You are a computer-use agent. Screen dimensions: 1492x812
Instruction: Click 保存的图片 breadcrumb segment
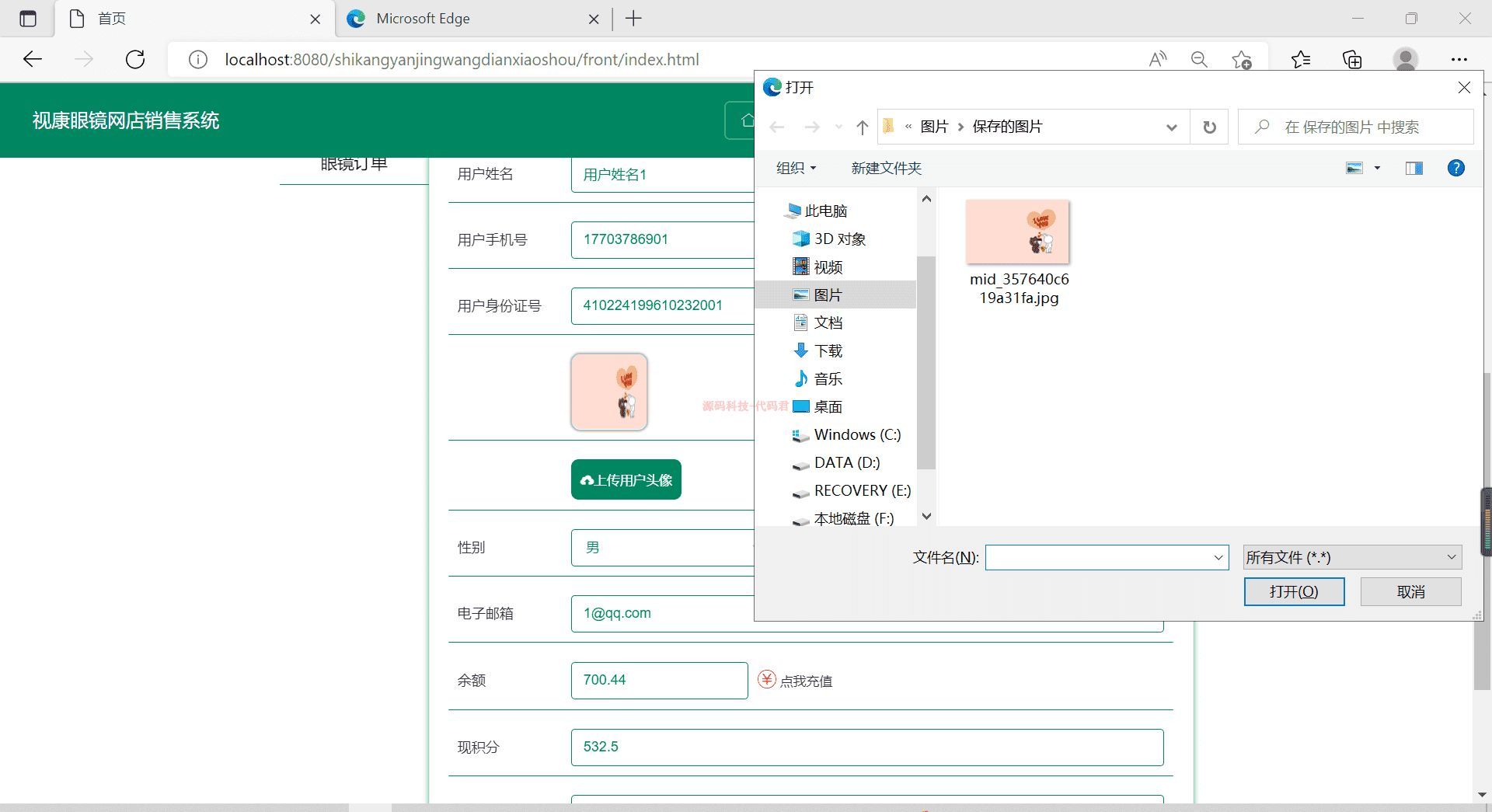[1007, 127]
